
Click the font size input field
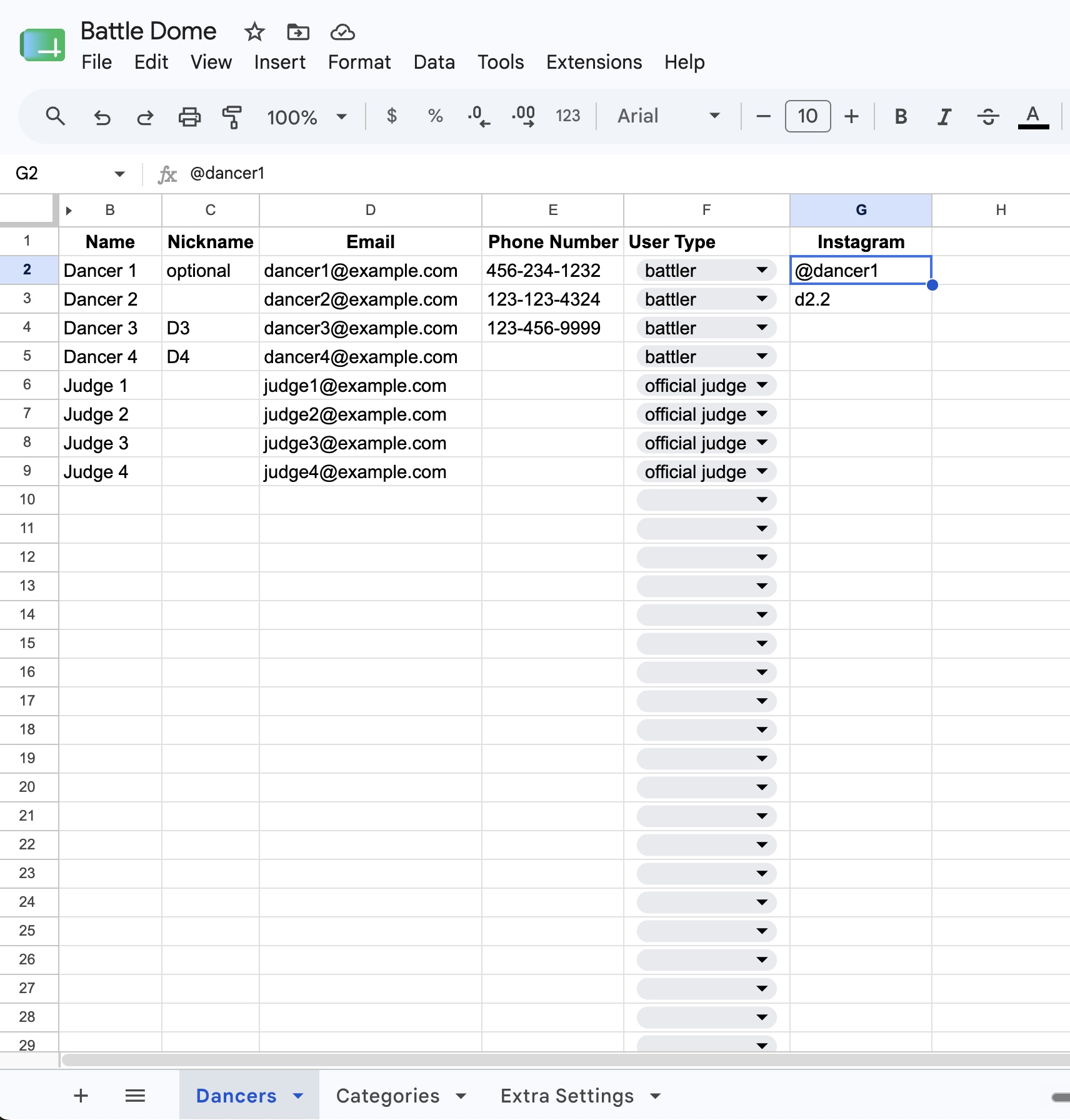pos(807,116)
